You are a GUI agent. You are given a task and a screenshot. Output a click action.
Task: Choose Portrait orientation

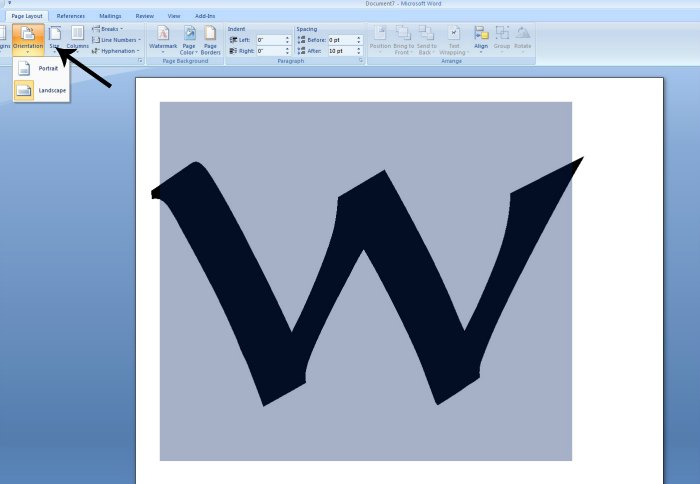click(x=41, y=68)
